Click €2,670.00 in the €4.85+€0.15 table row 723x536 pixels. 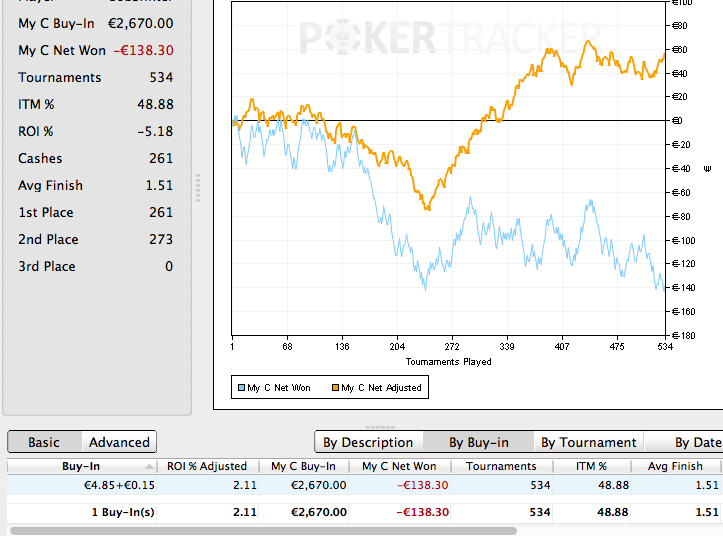tap(319, 485)
